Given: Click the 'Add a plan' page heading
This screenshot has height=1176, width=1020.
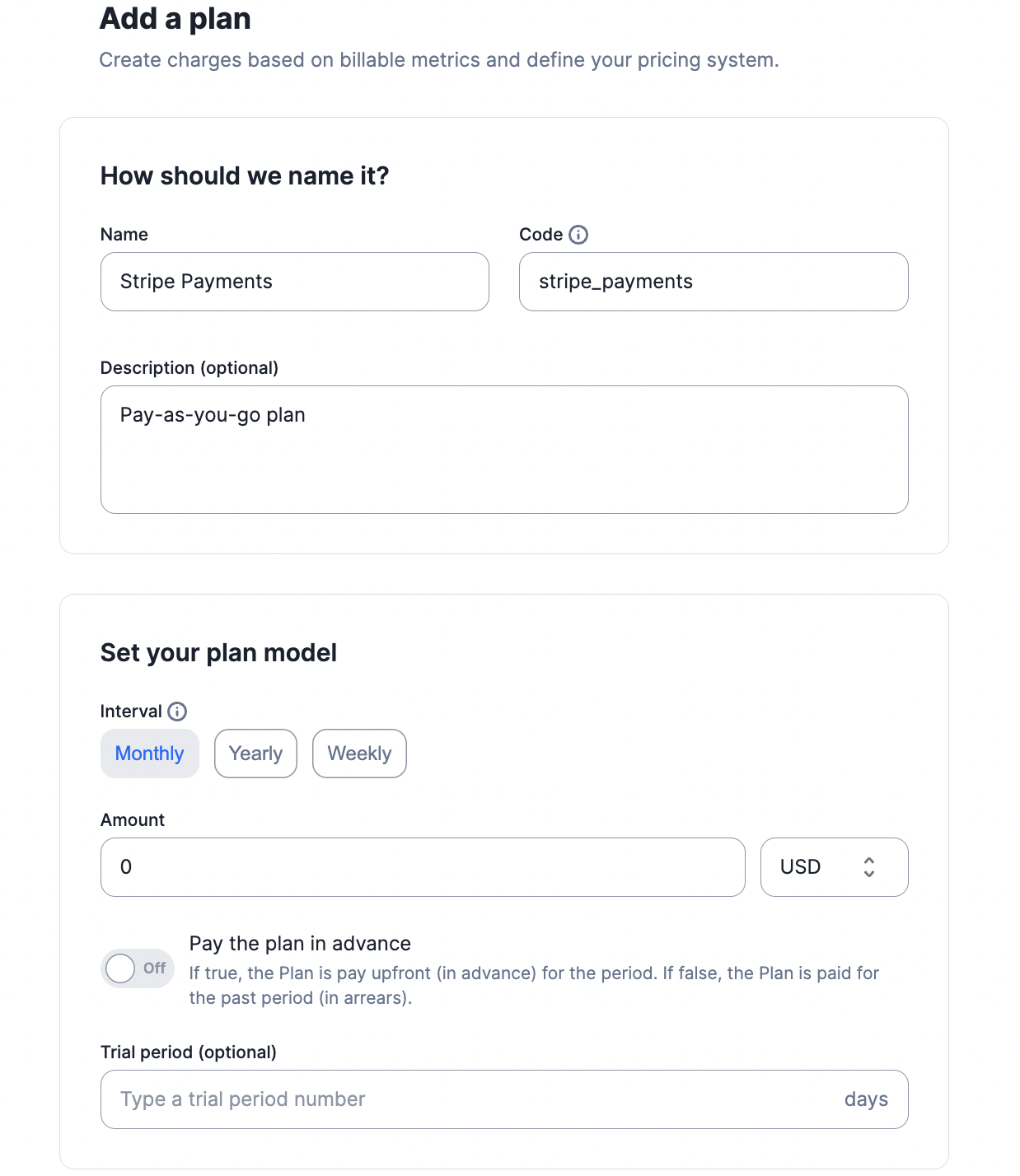Looking at the screenshot, I should coord(175,18).
